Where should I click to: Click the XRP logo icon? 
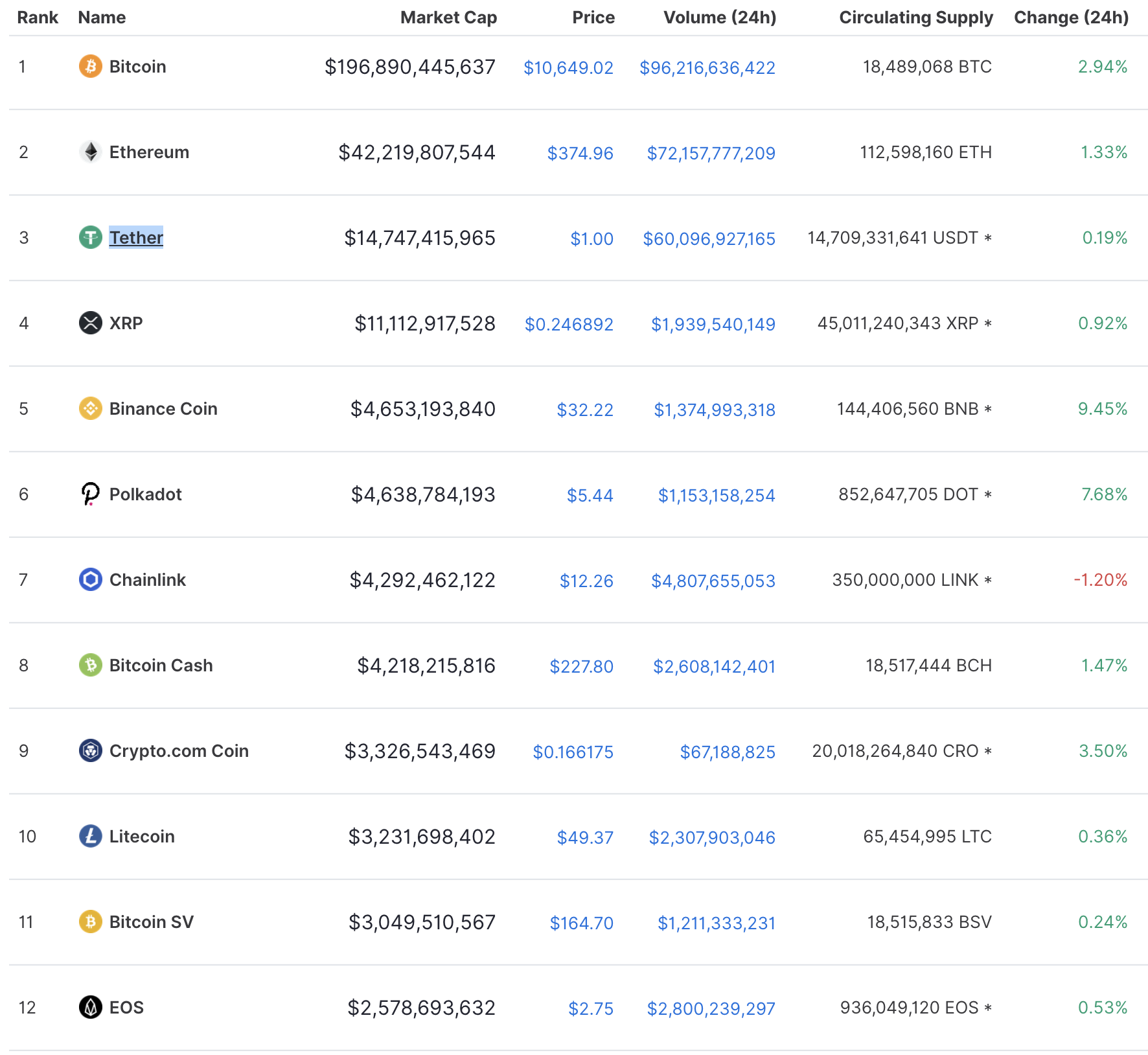click(91, 323)
